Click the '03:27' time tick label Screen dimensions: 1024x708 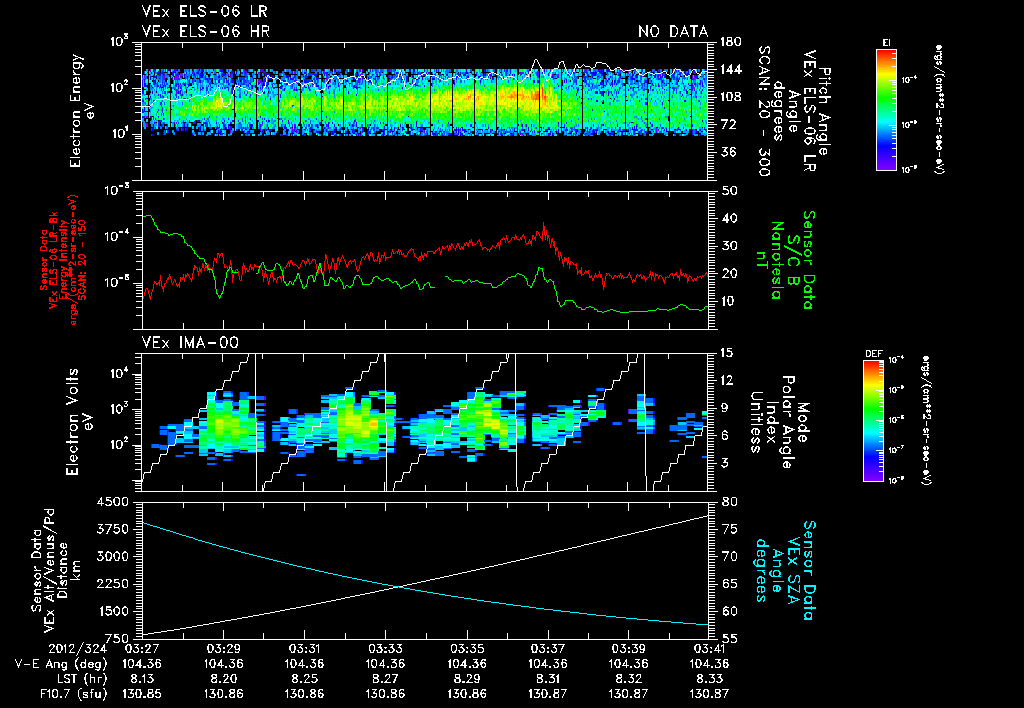pyautogui.click(x=141, y=649)
